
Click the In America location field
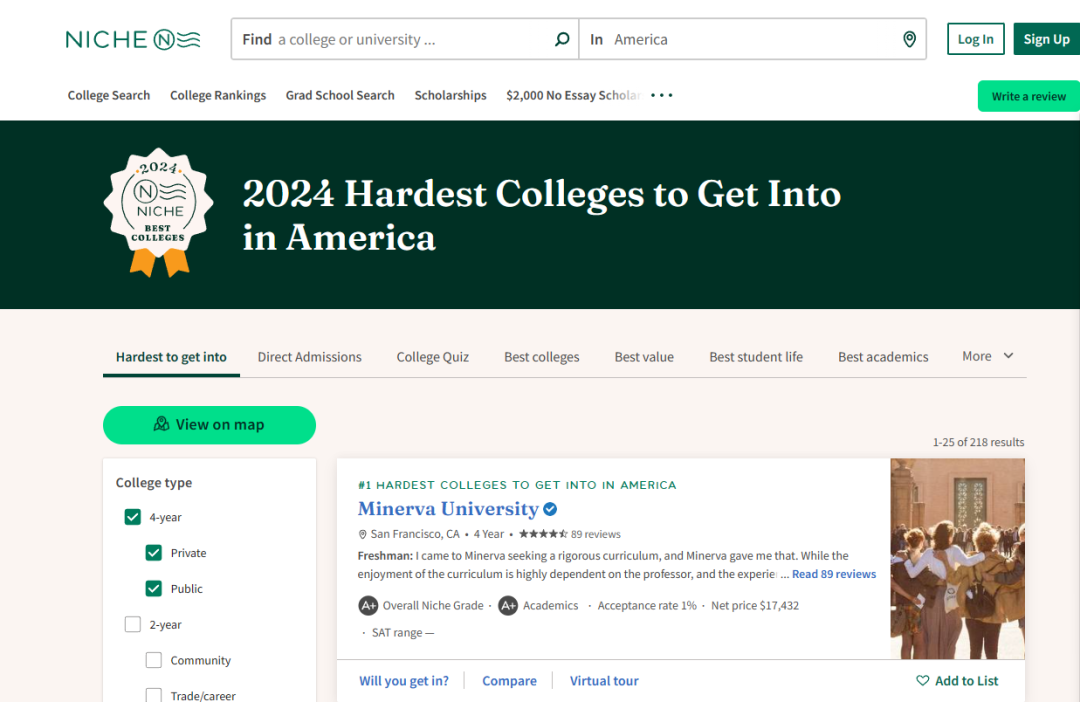(752, 39)
